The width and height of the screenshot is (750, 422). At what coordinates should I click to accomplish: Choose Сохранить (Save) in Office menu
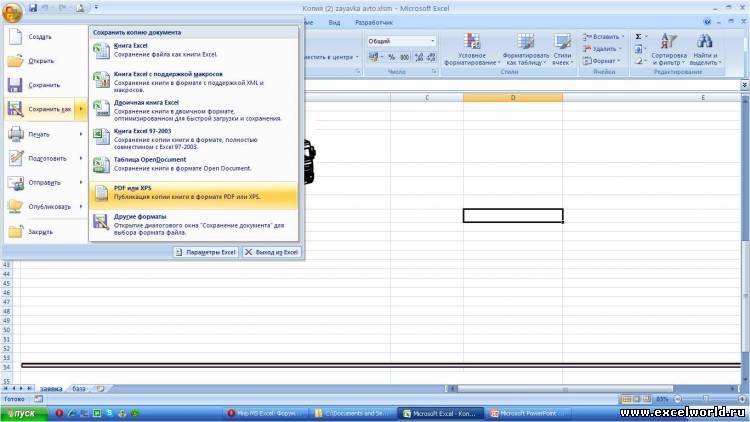point(45,85)
